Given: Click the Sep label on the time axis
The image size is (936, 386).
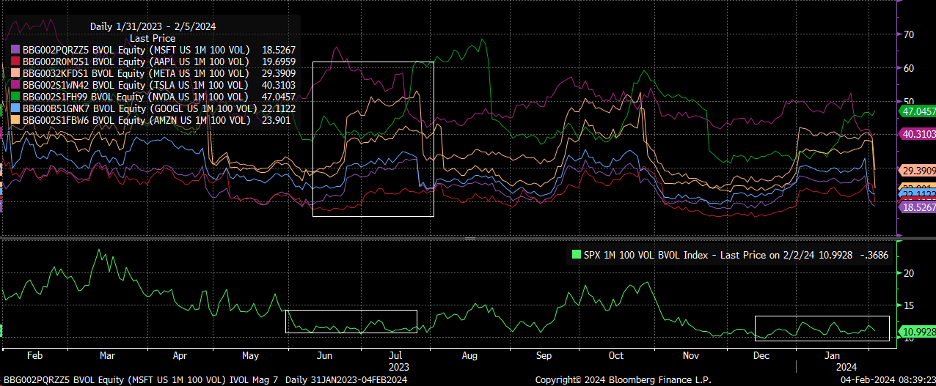Looking at the screenshot, I should 543,356.
